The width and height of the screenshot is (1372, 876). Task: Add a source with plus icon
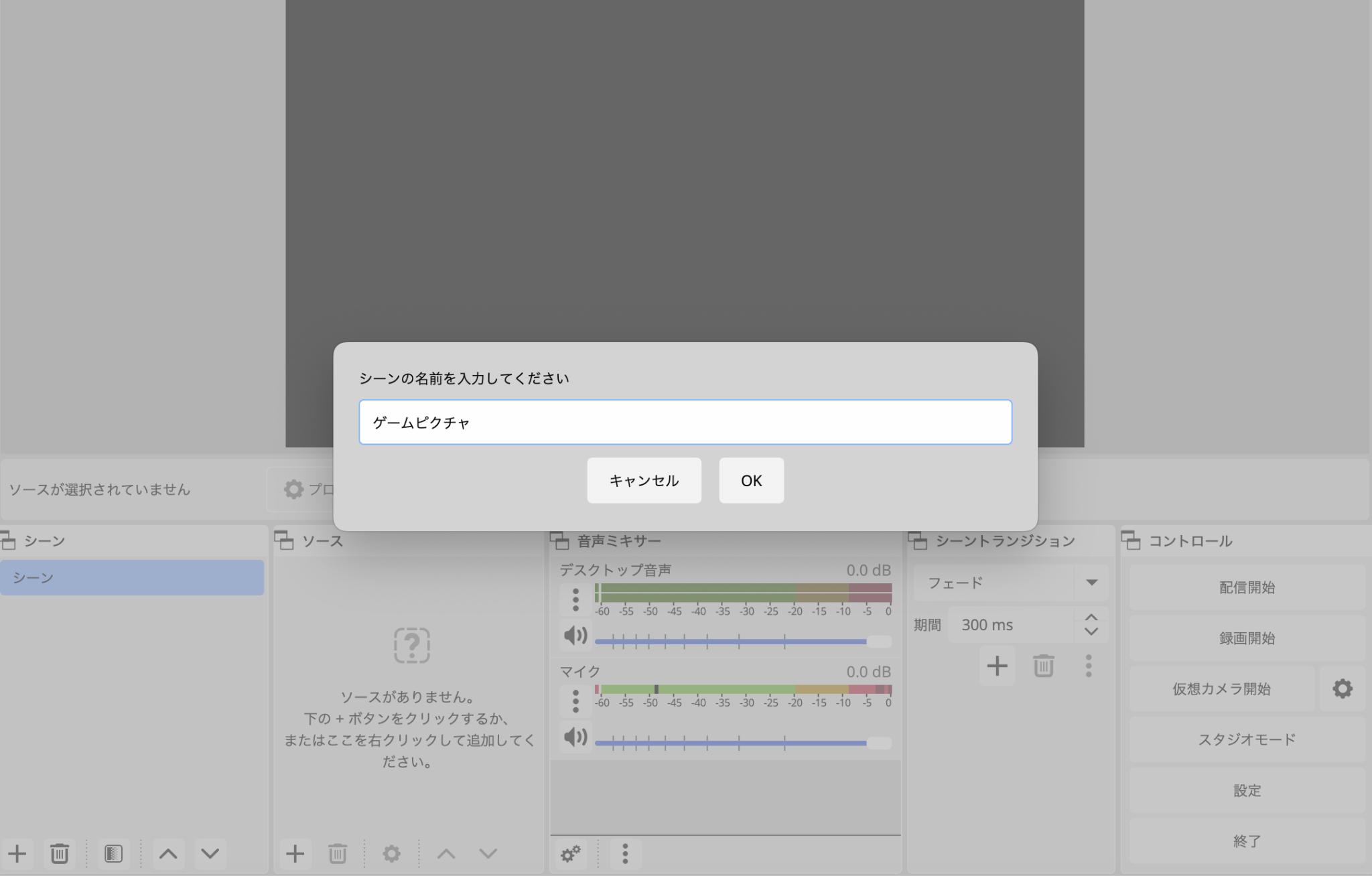click(x=295, y=853)
